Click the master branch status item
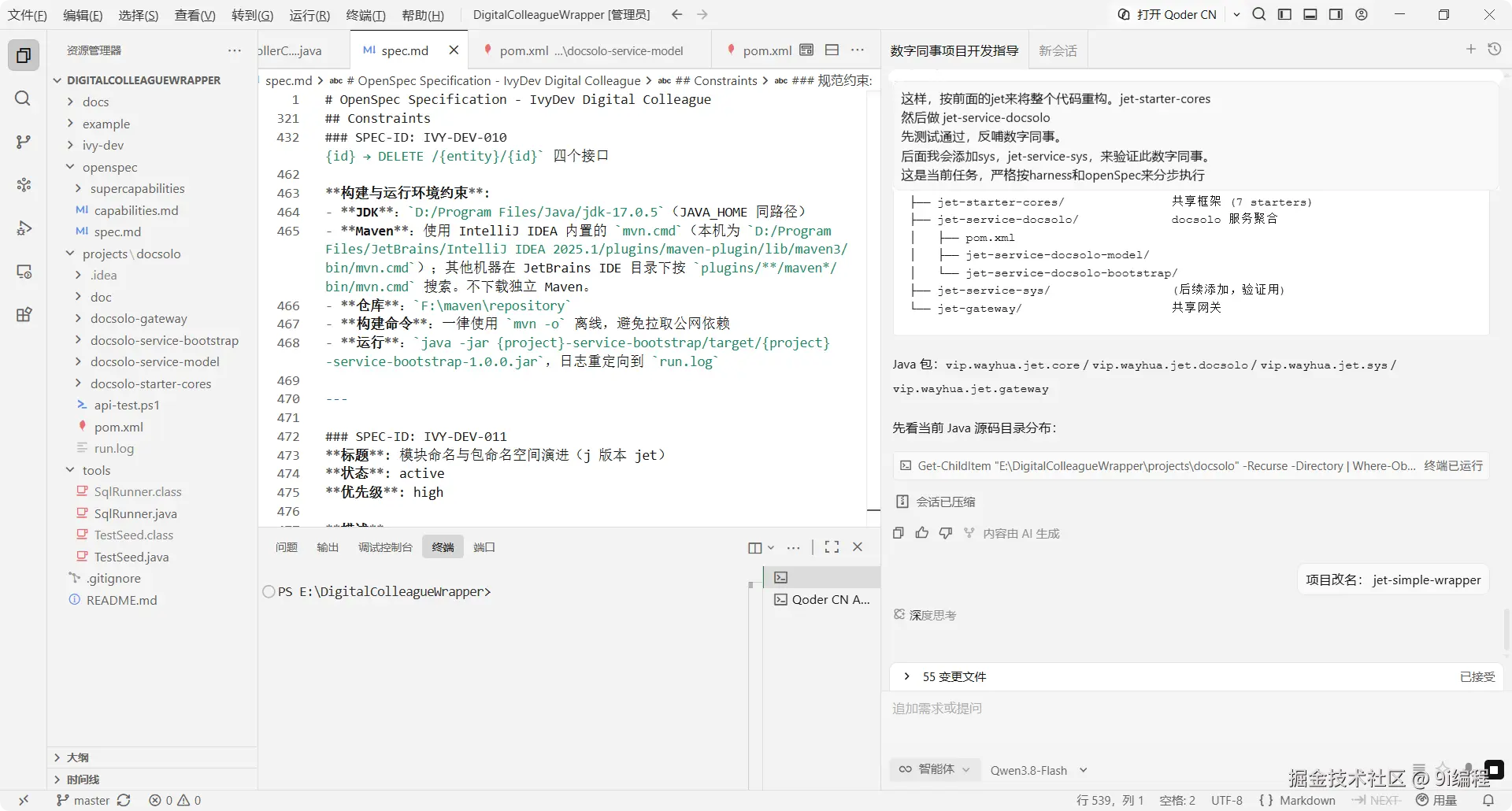The height and width of the screenshot is (811, 1512). click(83, 800)
